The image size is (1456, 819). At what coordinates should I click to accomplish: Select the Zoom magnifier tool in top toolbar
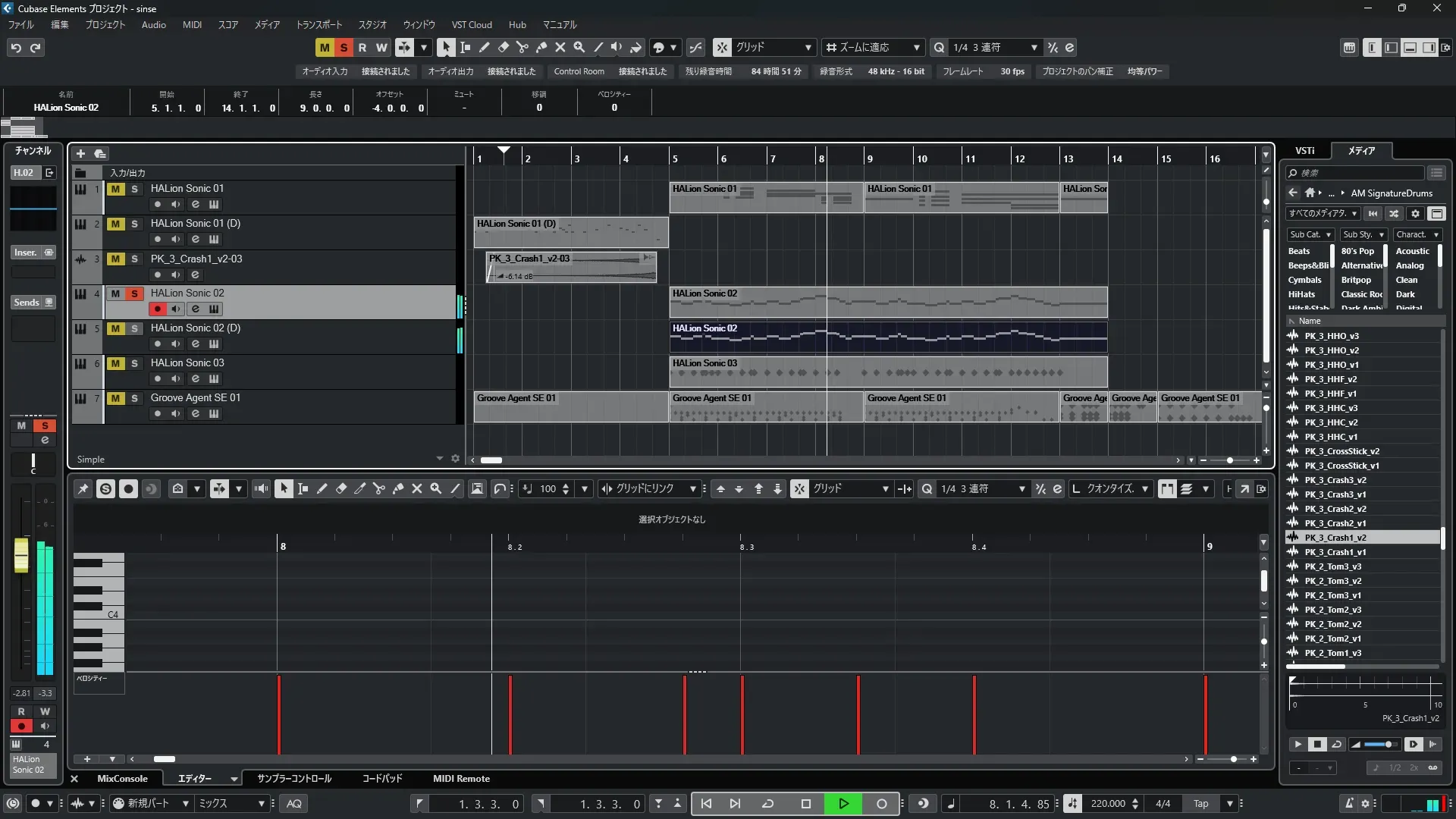point(579,47)
